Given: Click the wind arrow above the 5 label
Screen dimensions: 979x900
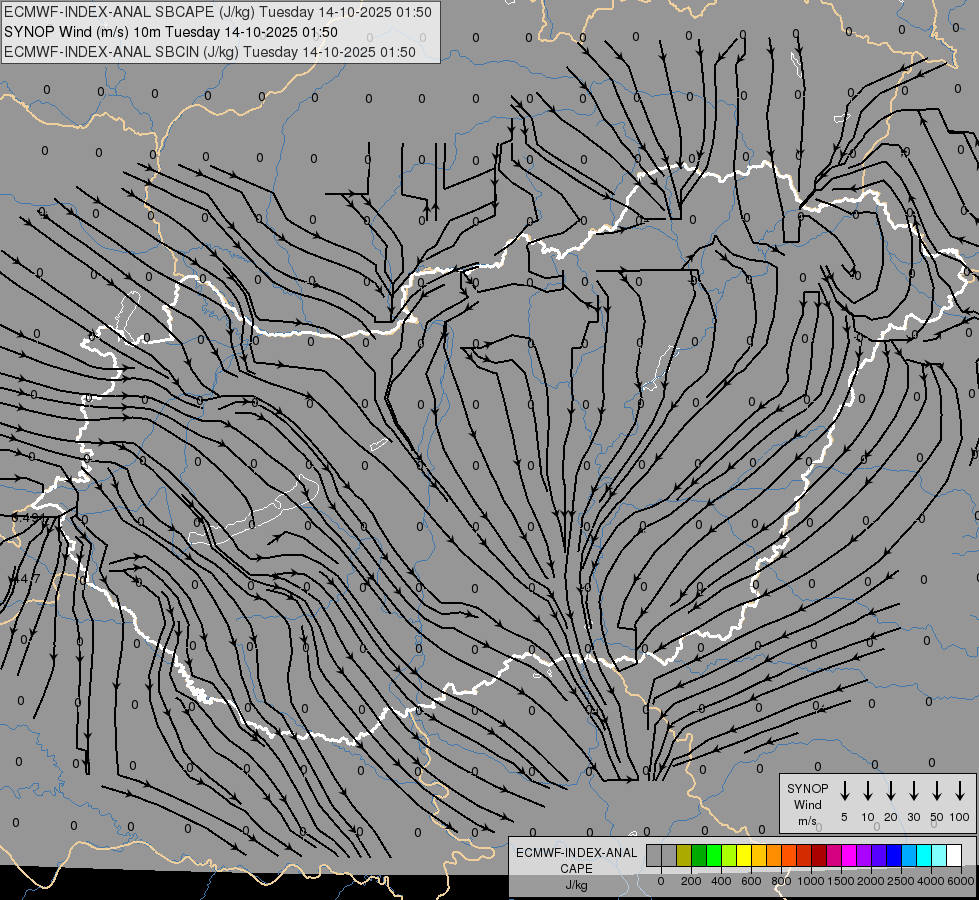Looking at the screenshot, I should tap(844, 791).
